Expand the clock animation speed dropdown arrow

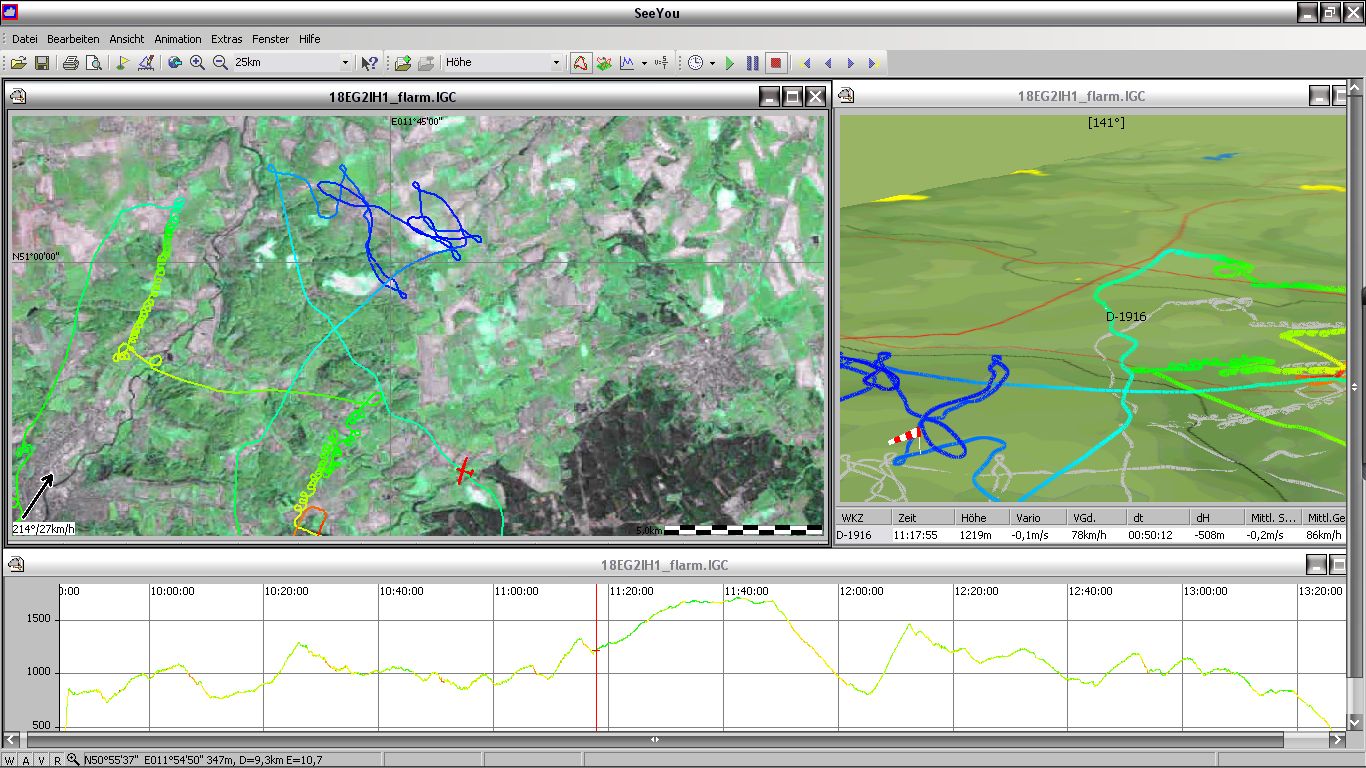click(x=712, y=63)
